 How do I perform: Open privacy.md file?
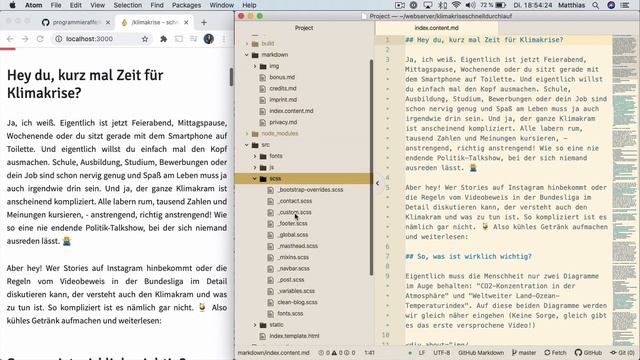pyautogui.click(x=283, y=122)
